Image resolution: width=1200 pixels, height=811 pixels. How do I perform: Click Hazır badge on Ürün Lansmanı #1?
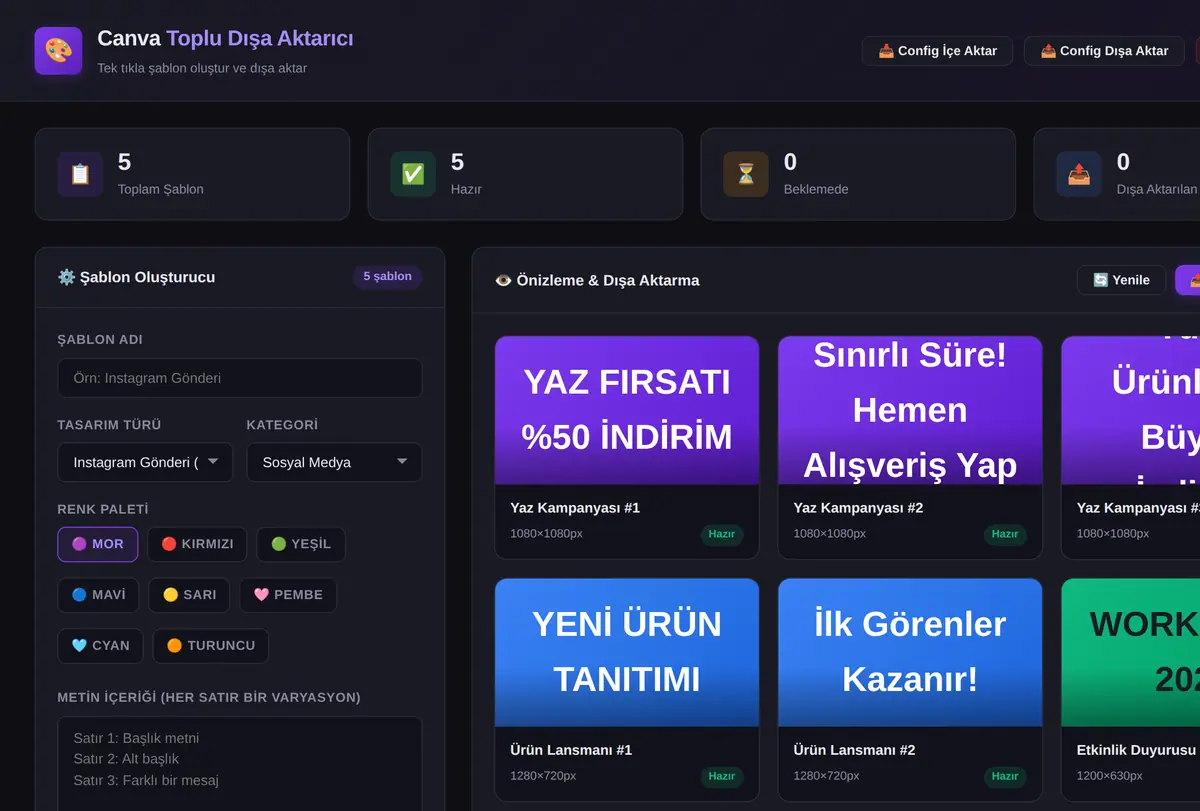(721, 776)
